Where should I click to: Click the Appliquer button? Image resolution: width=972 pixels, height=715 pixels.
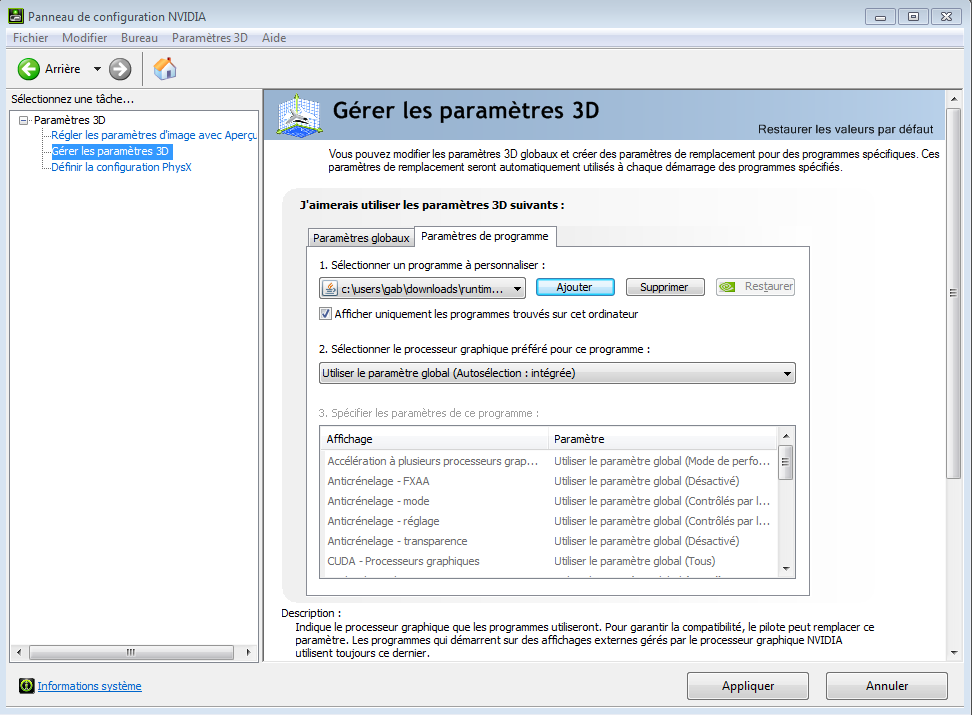(748, 686)
